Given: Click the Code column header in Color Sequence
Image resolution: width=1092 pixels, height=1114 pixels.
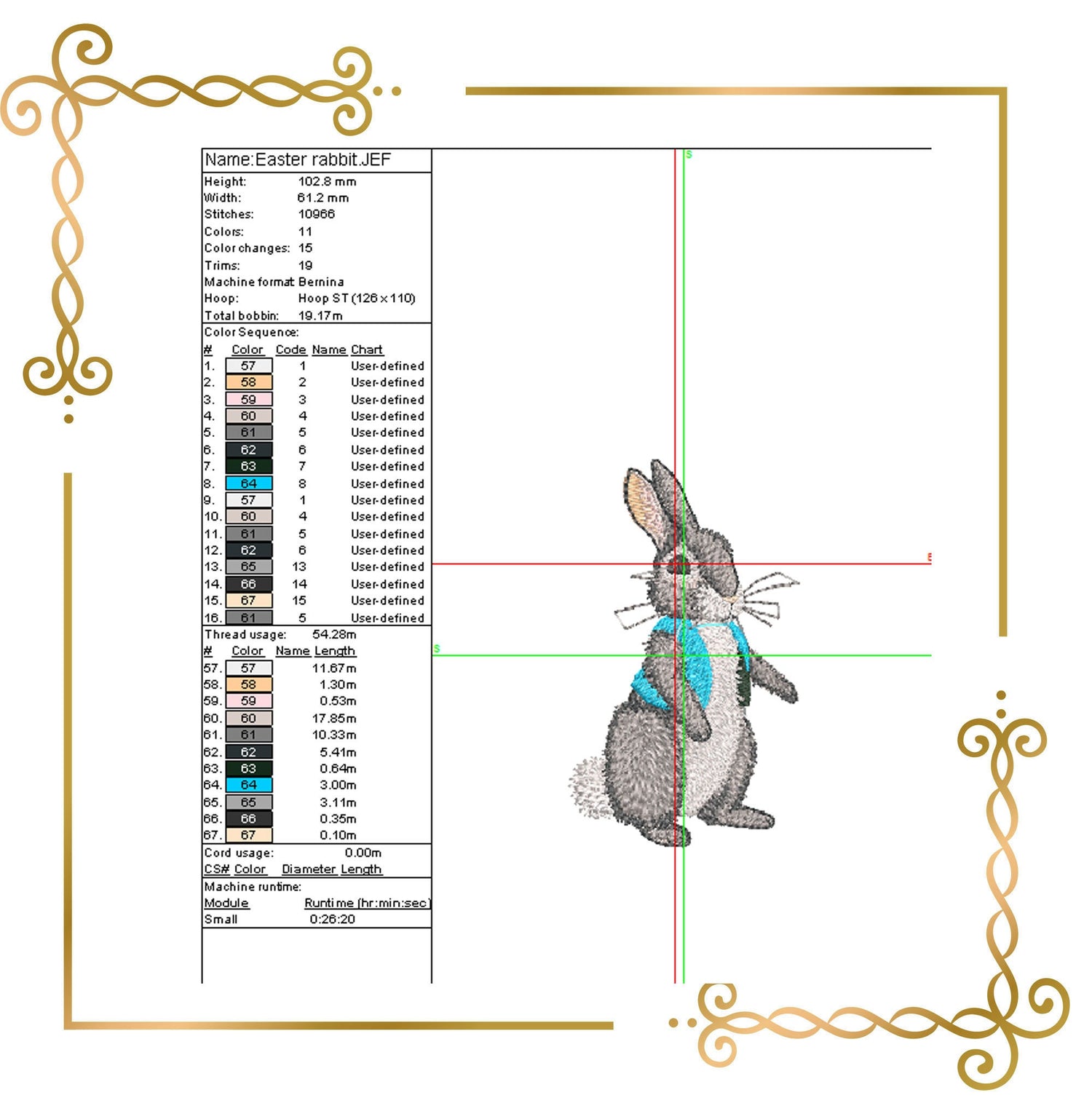Looking at the screenshot, I should tap(290, 350).
